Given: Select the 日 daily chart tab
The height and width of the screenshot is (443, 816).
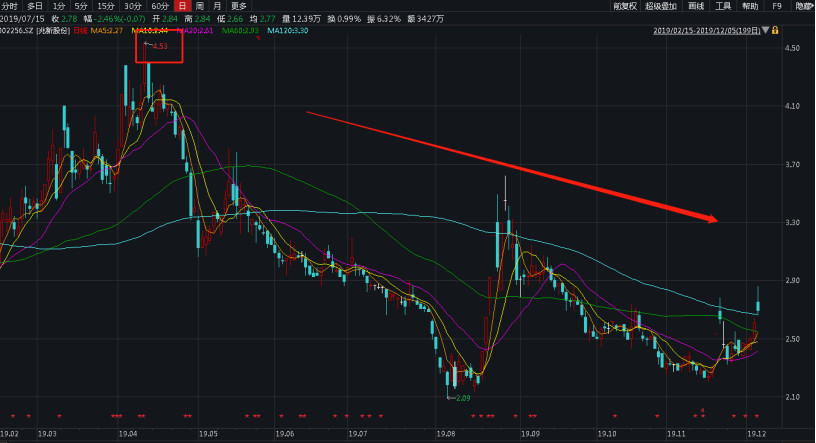Looking at the screenshot, I should (x=182, y=6).
